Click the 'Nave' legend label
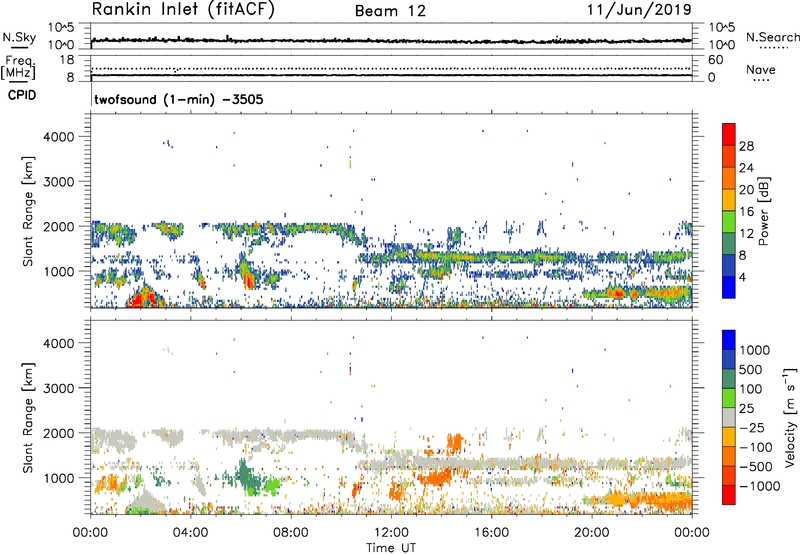The width and height of the screenshot is (800, 554). (761, 70)
